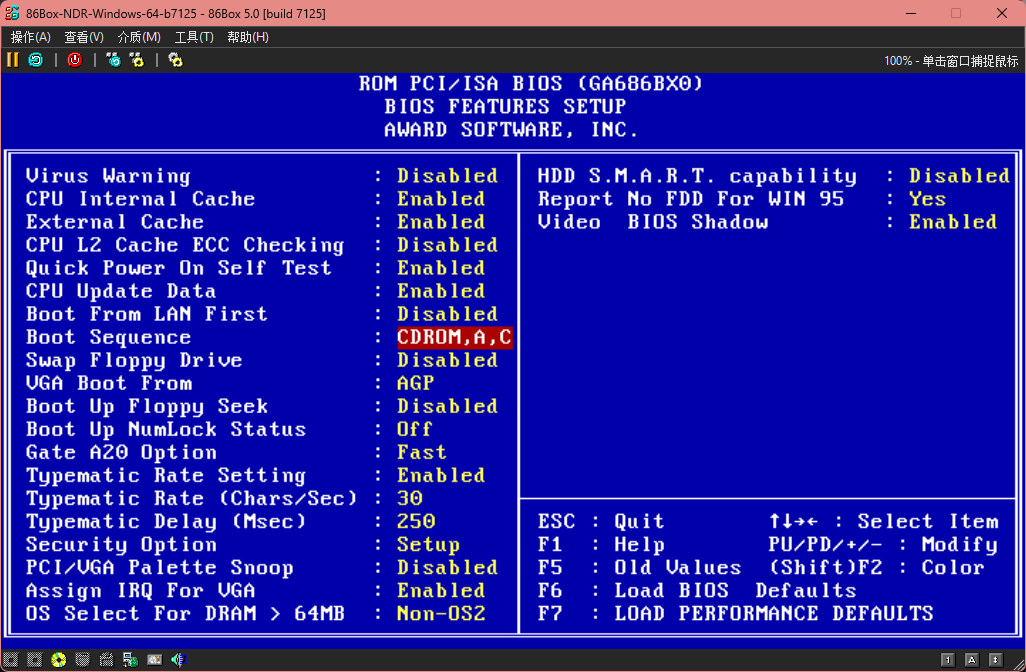1026x672 pixels.
Task: Click the window resize grip corner
Action: click(1017, 663)
